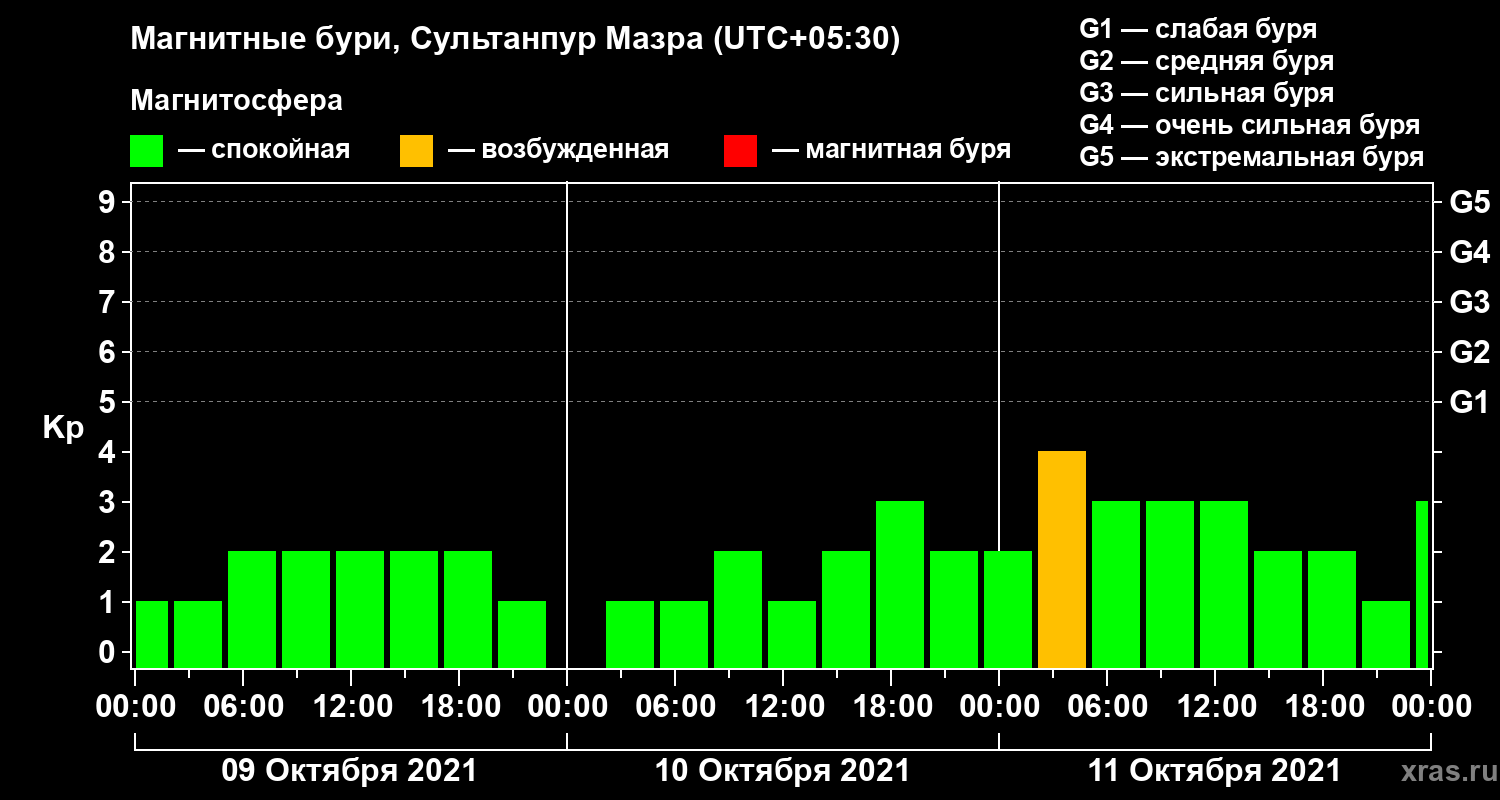Click the '10 Октября 2021' date label
This screenshot has width=1500, height=800.
(x=782, y=771)
